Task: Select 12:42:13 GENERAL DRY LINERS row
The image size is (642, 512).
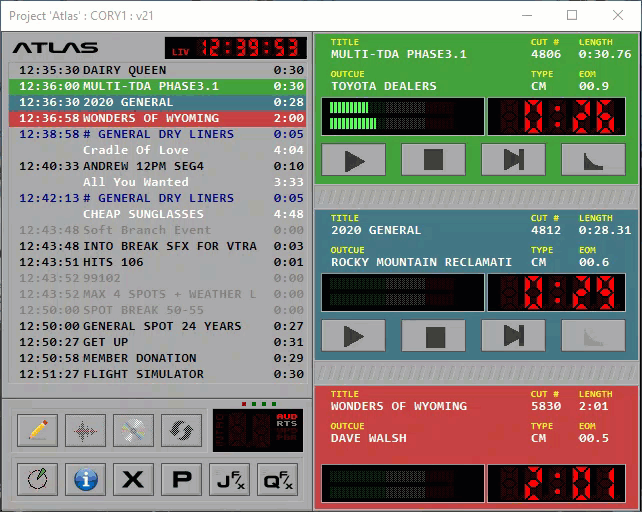Action: [157, 198]
